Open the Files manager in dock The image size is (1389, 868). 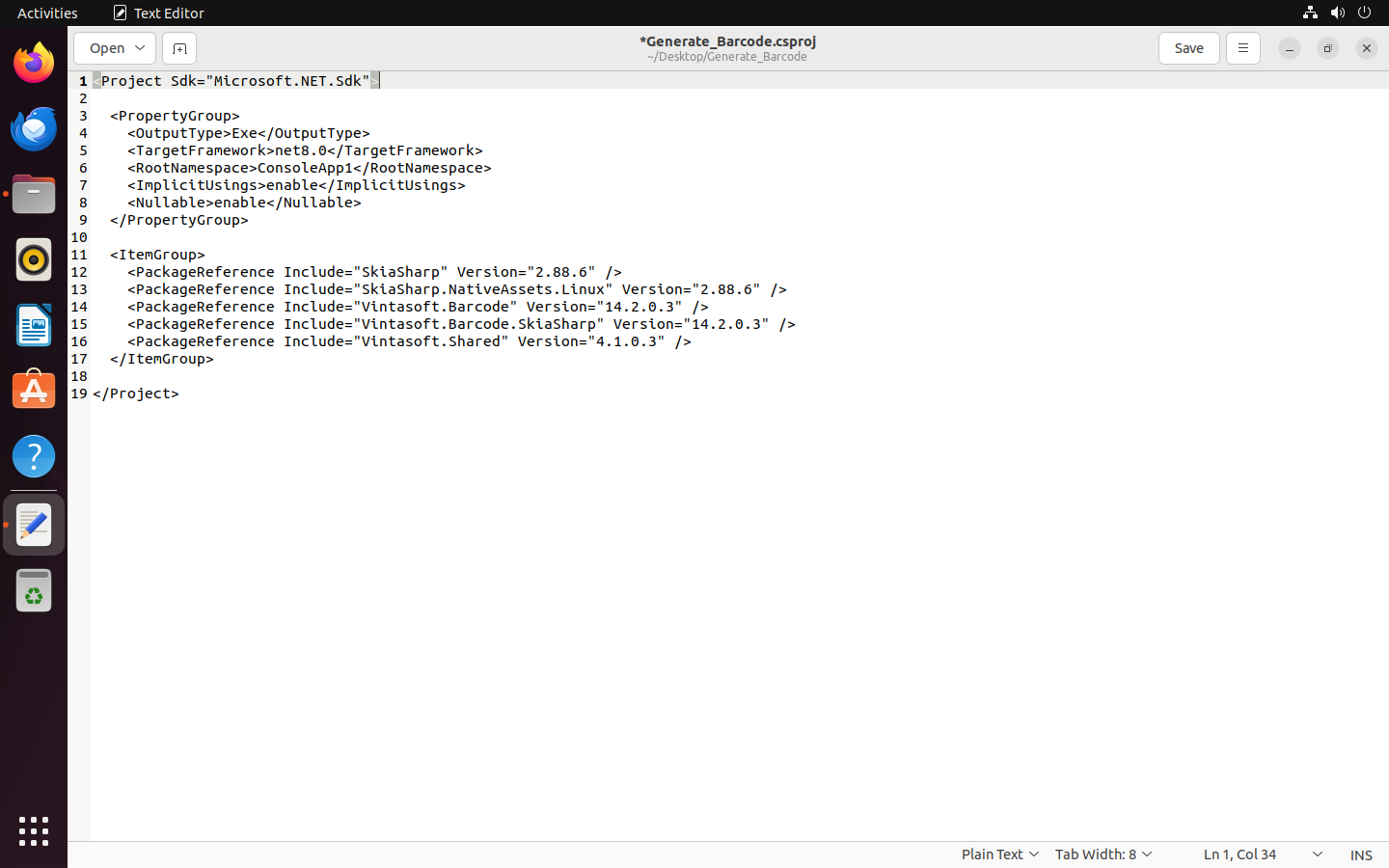34,195
